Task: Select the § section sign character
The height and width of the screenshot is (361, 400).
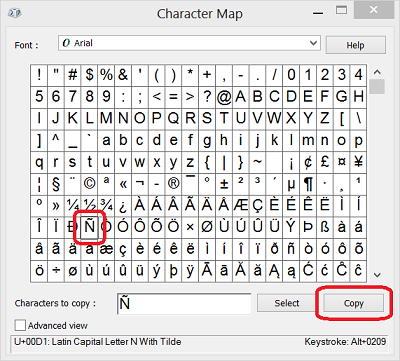Action: (x=56, y=184)
